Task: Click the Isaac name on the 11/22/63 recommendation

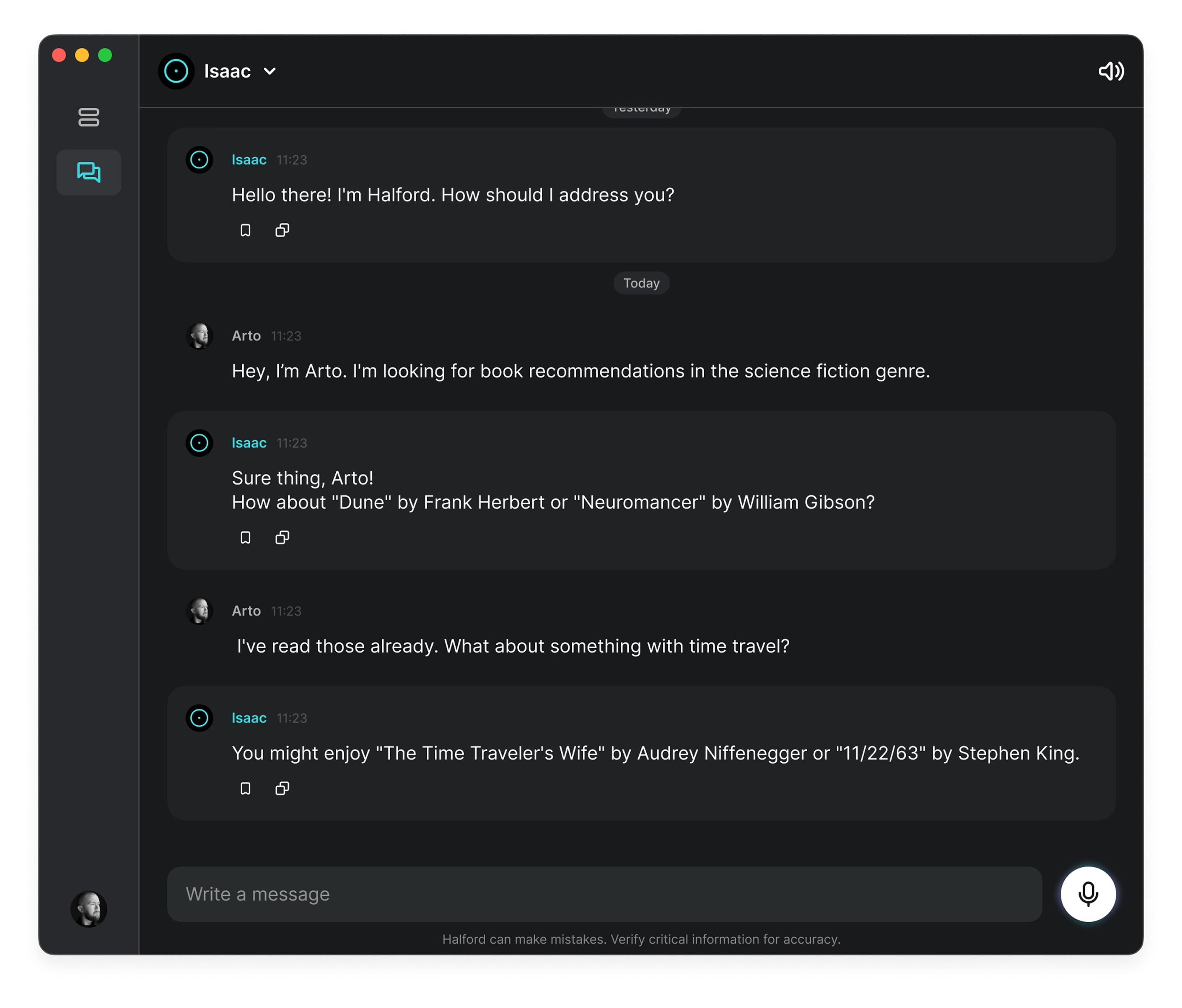Action: [x=249, y=718]
